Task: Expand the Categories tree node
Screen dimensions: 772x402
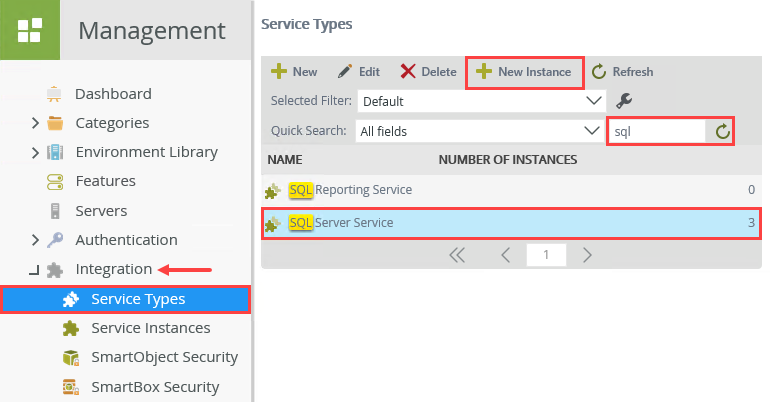Action: coord(35,124)
